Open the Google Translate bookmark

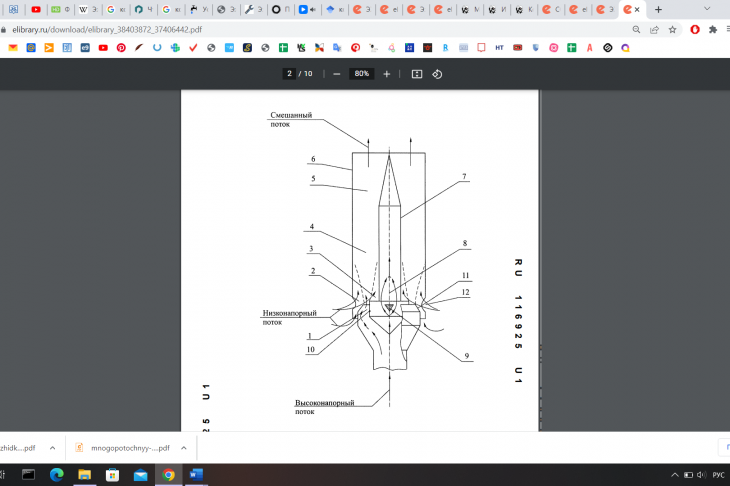click(337, 47)
